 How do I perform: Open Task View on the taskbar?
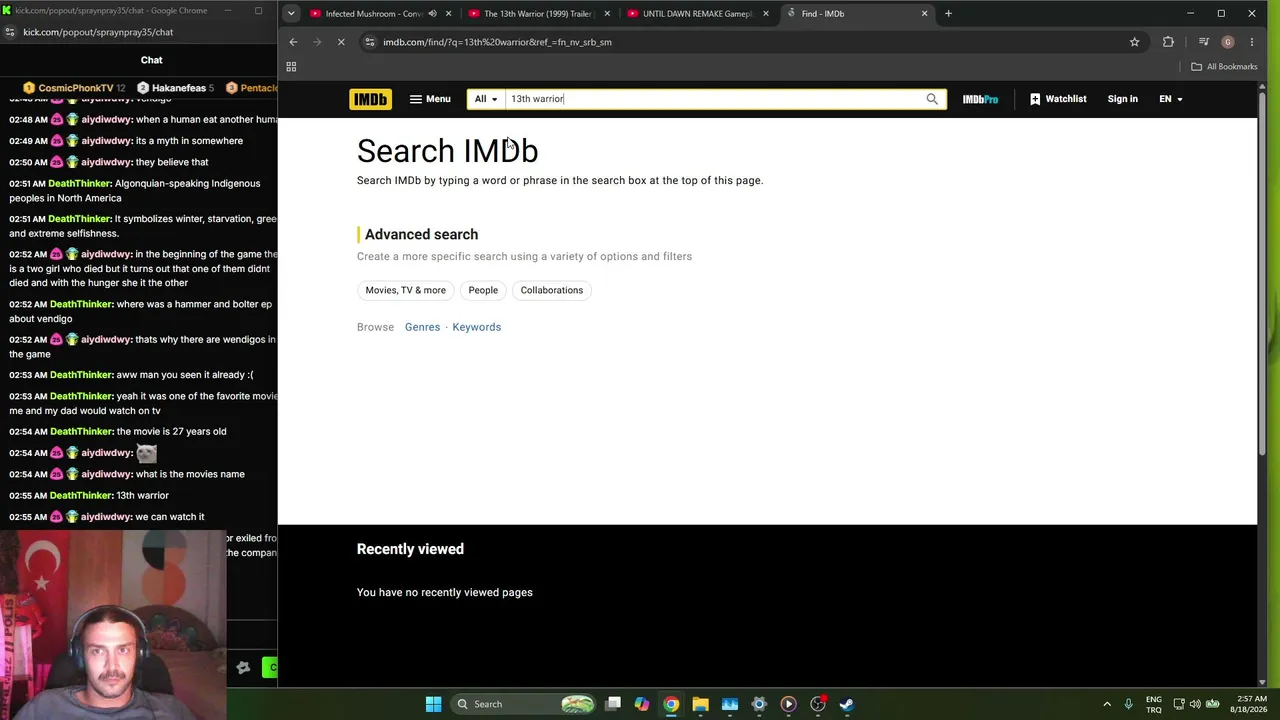(613, 704)
